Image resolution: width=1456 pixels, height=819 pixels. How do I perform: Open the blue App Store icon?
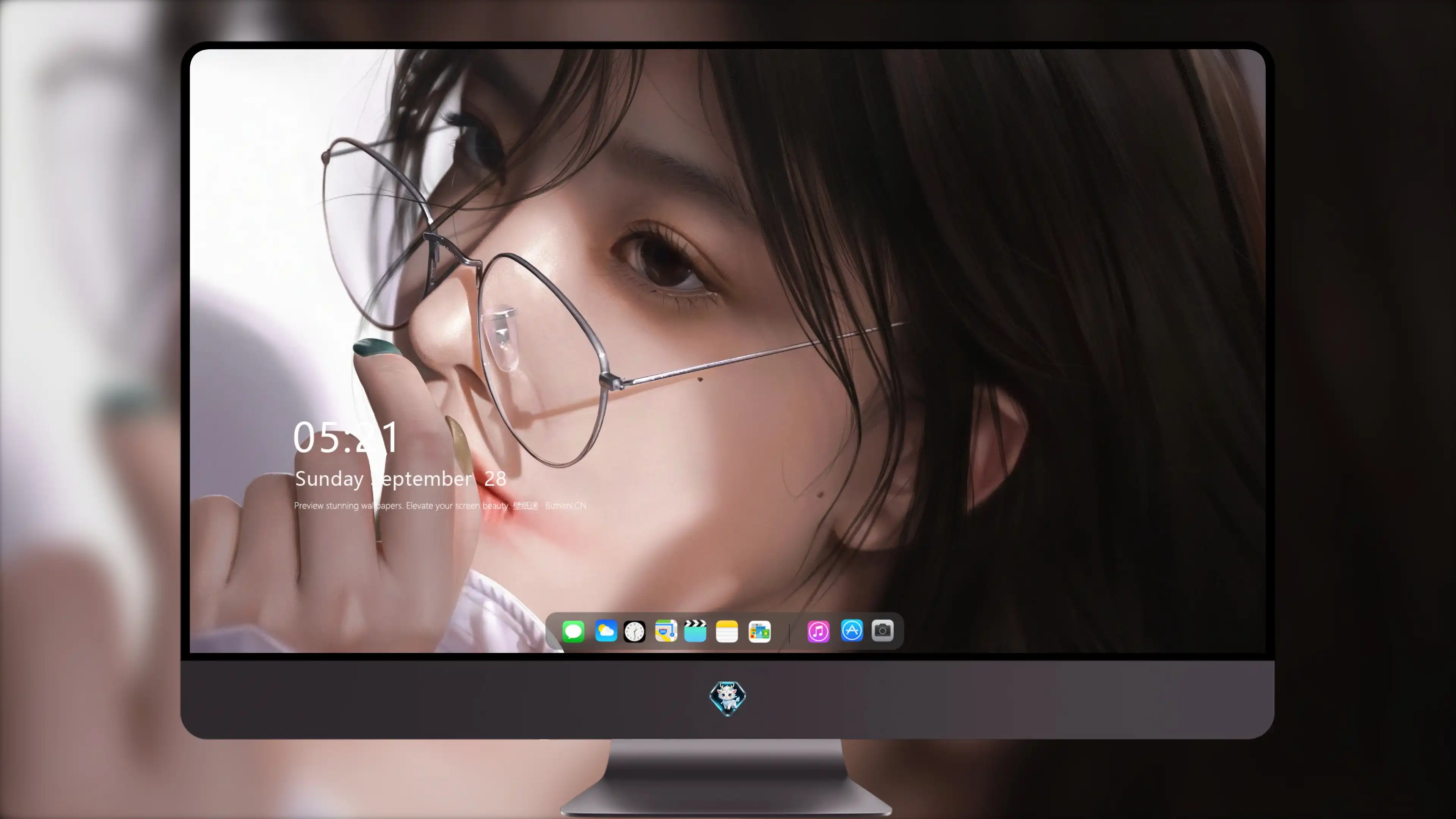click(852, 631)
